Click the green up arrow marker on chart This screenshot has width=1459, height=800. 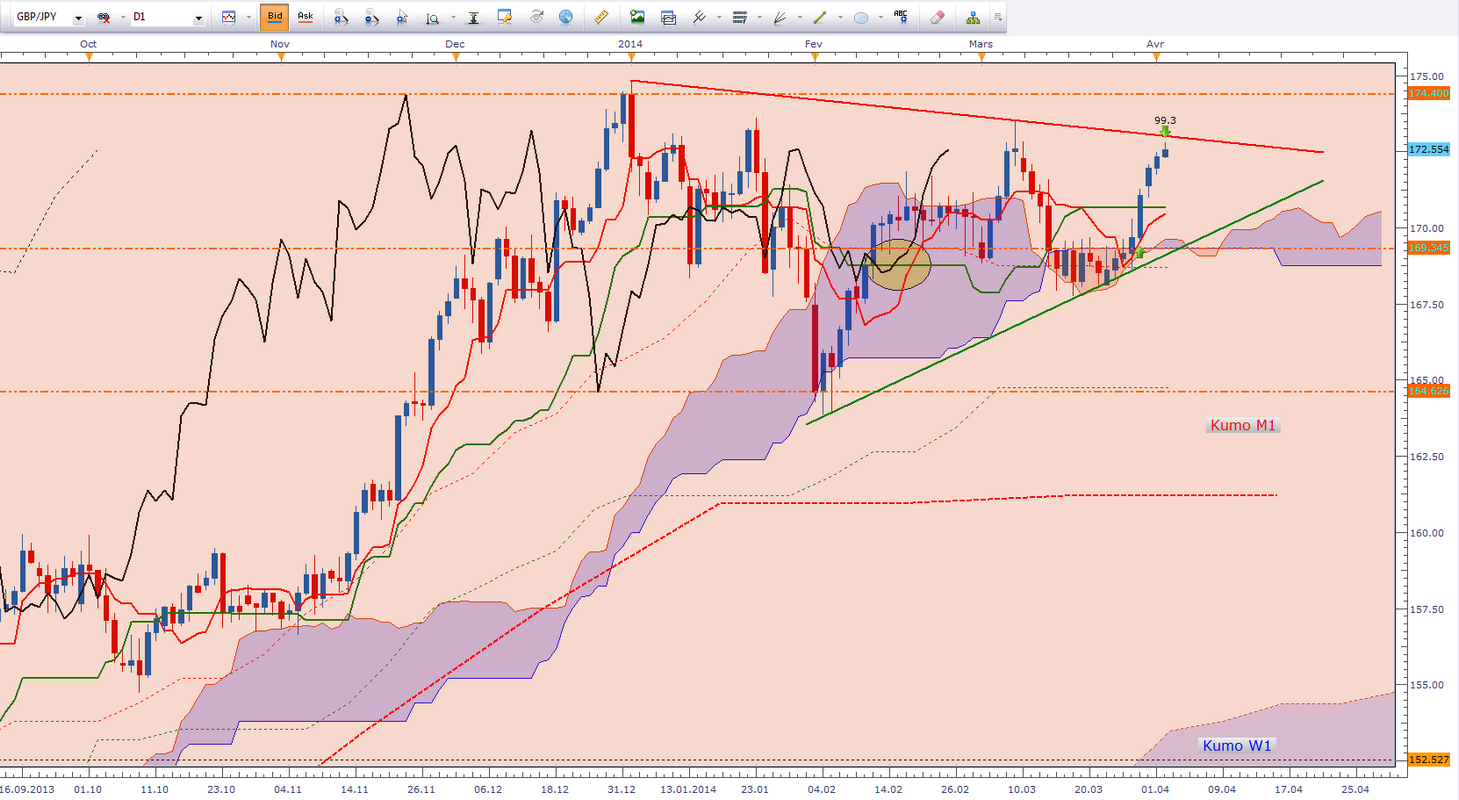click(1140, 252)
